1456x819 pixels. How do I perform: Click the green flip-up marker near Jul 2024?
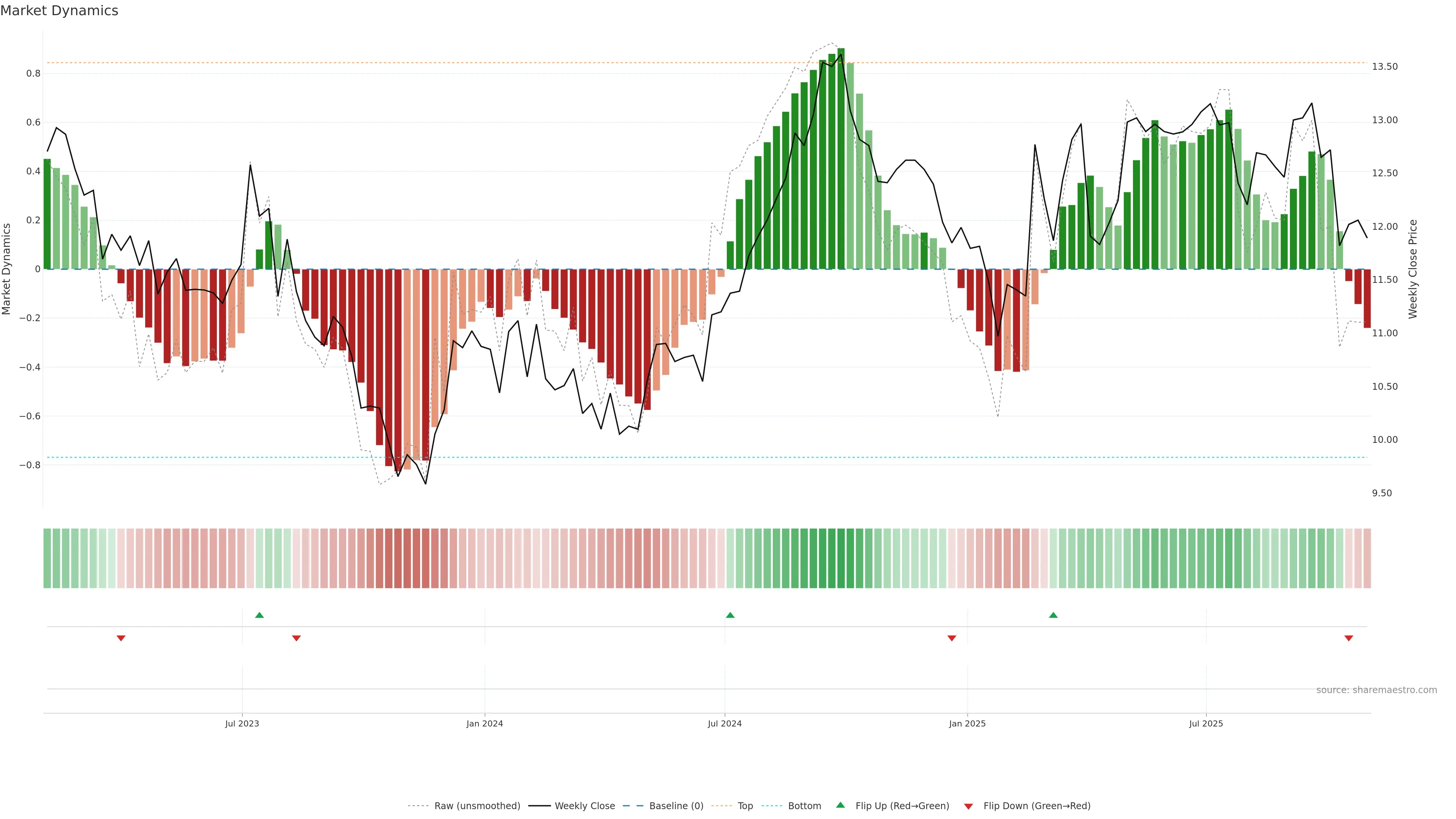click(730, 615)
